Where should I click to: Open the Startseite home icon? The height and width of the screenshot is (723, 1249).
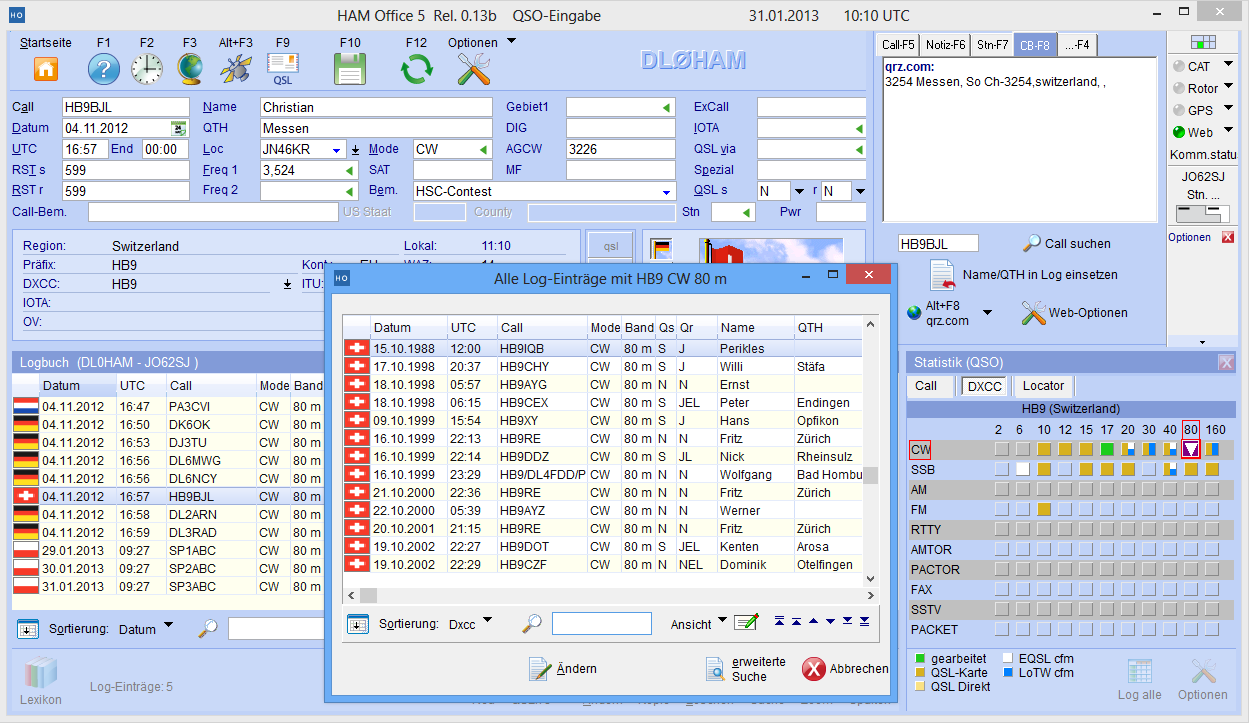(x=46, y=68)
